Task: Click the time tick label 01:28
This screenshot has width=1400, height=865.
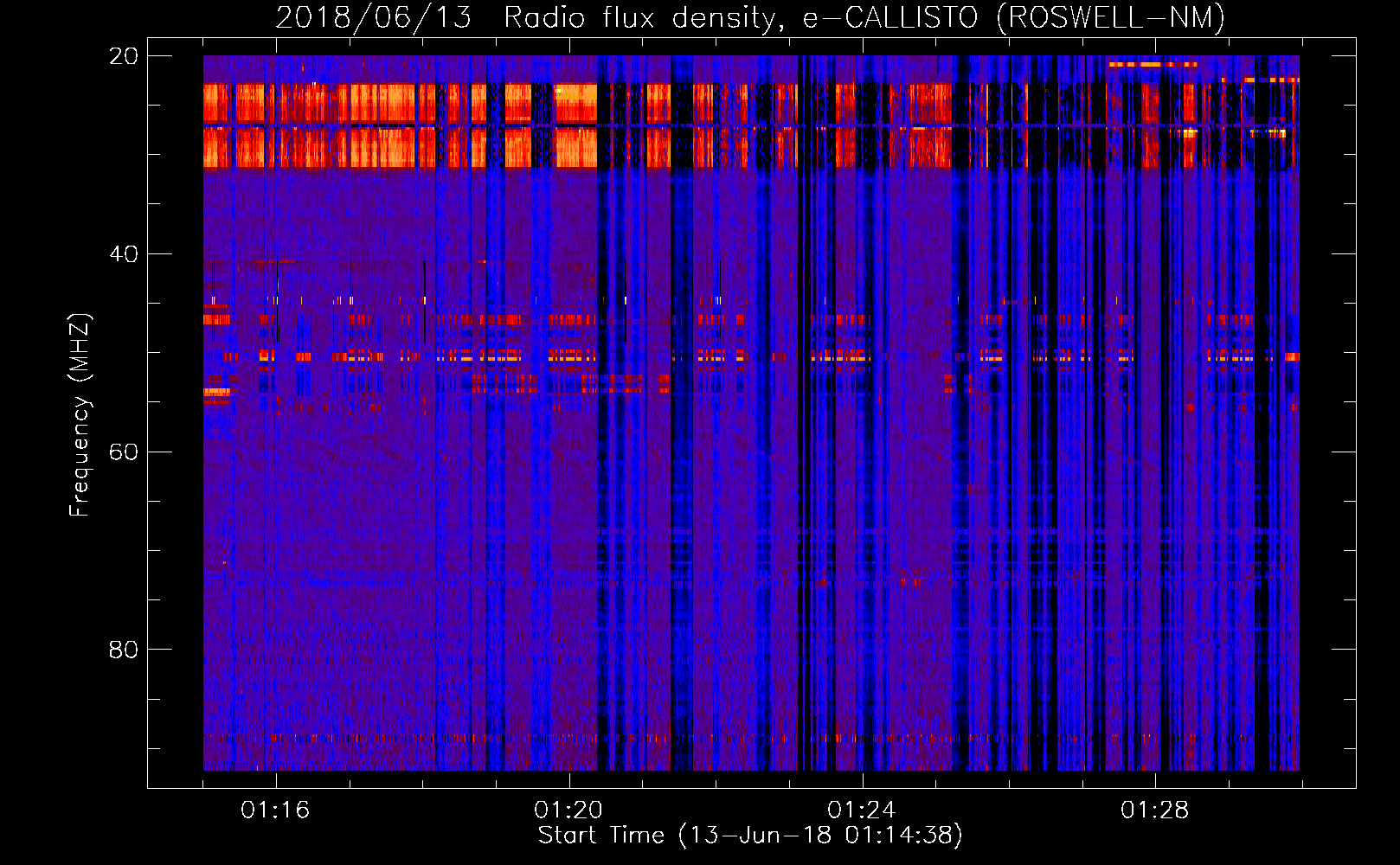Action: coord(1155,811)
